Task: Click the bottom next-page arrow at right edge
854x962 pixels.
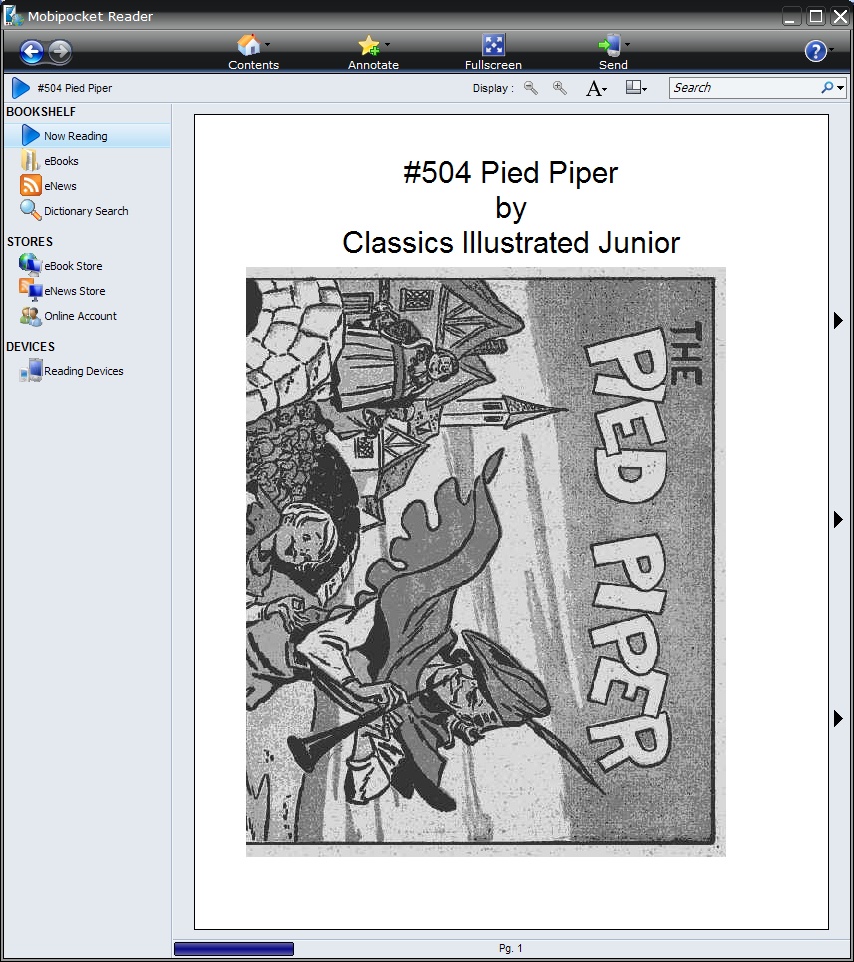Action: [838, 718]
